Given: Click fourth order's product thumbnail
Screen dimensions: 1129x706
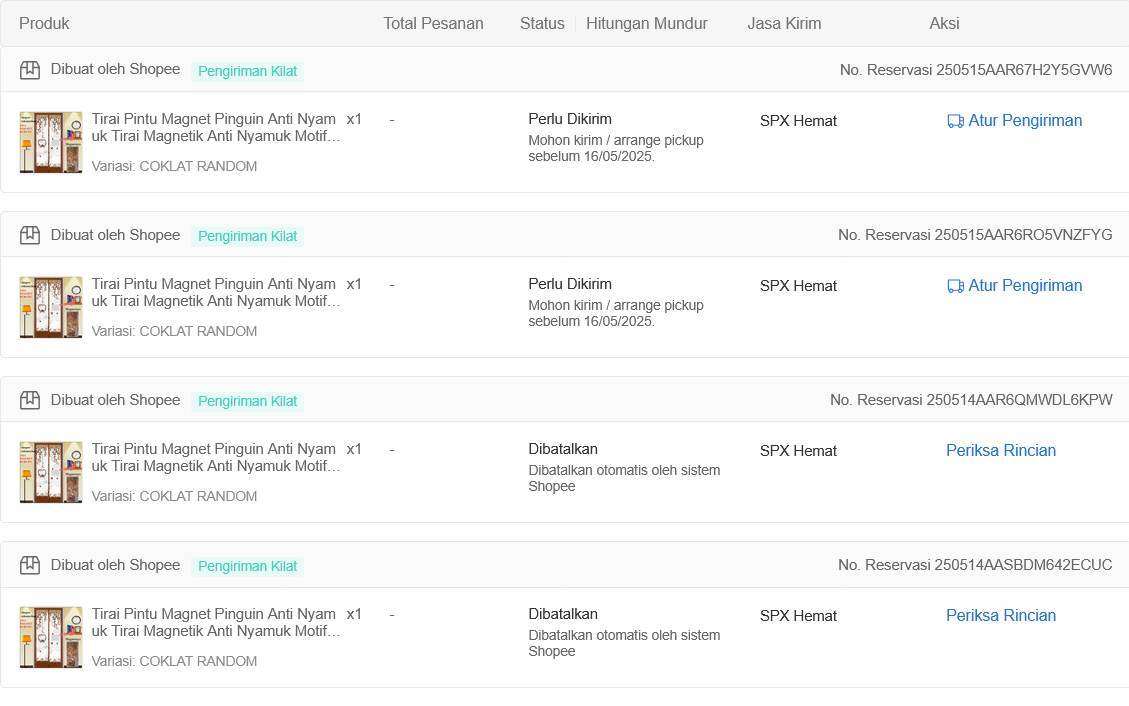Looking at the screenshot, I should [x=50, y=637].
